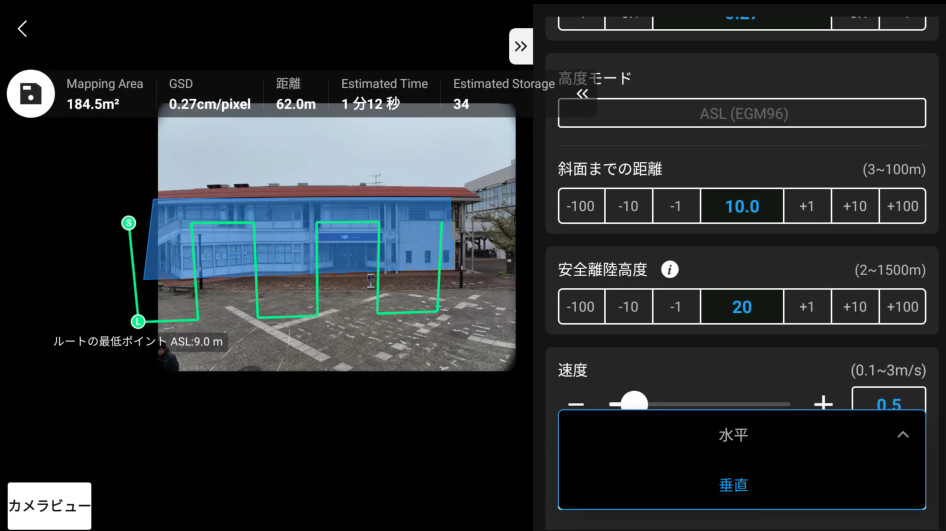The image size is (946, 531).
Task: Decrease 安全離陸高度 by 1
Action: click(x=676, y=307)
